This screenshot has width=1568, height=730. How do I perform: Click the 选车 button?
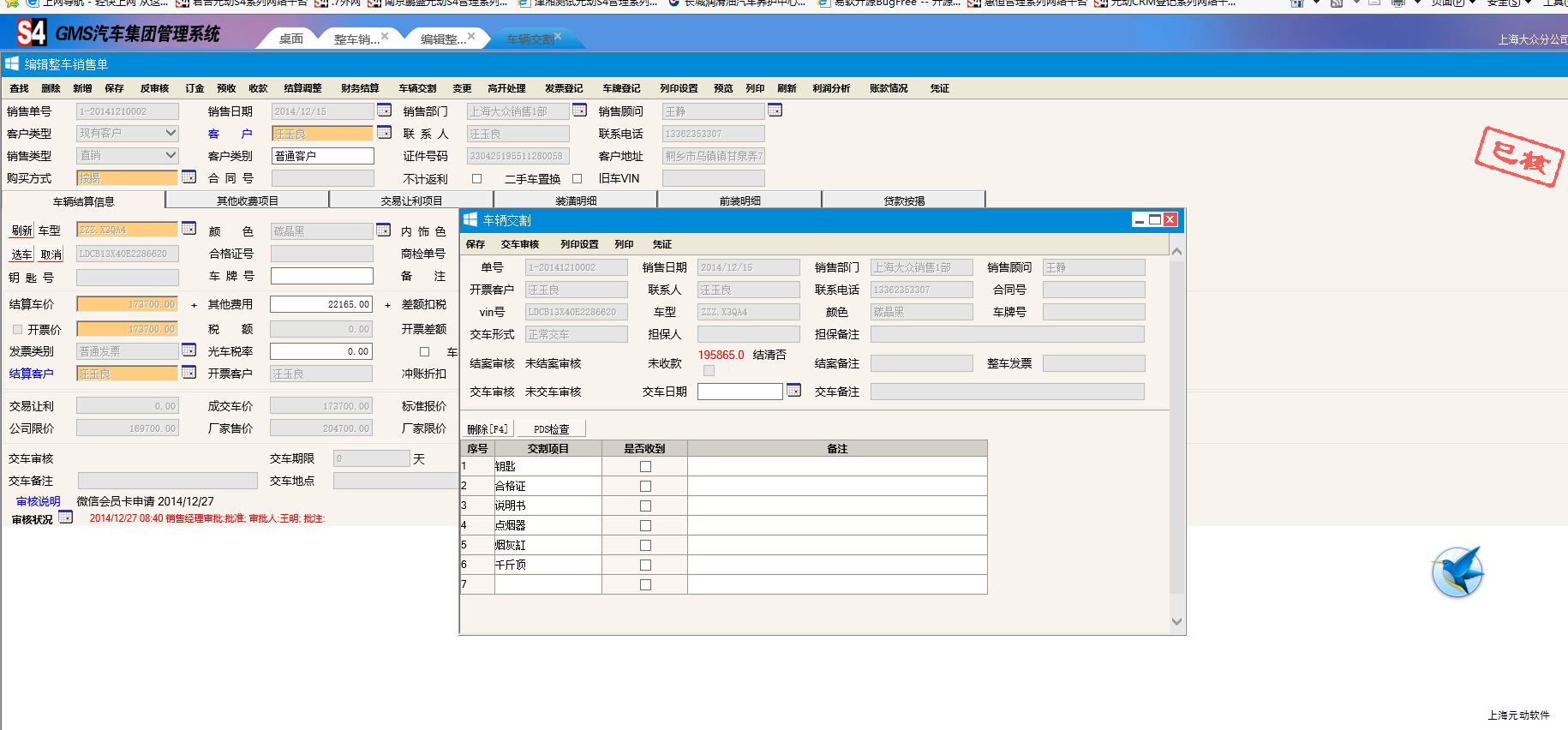pos(21,254)
